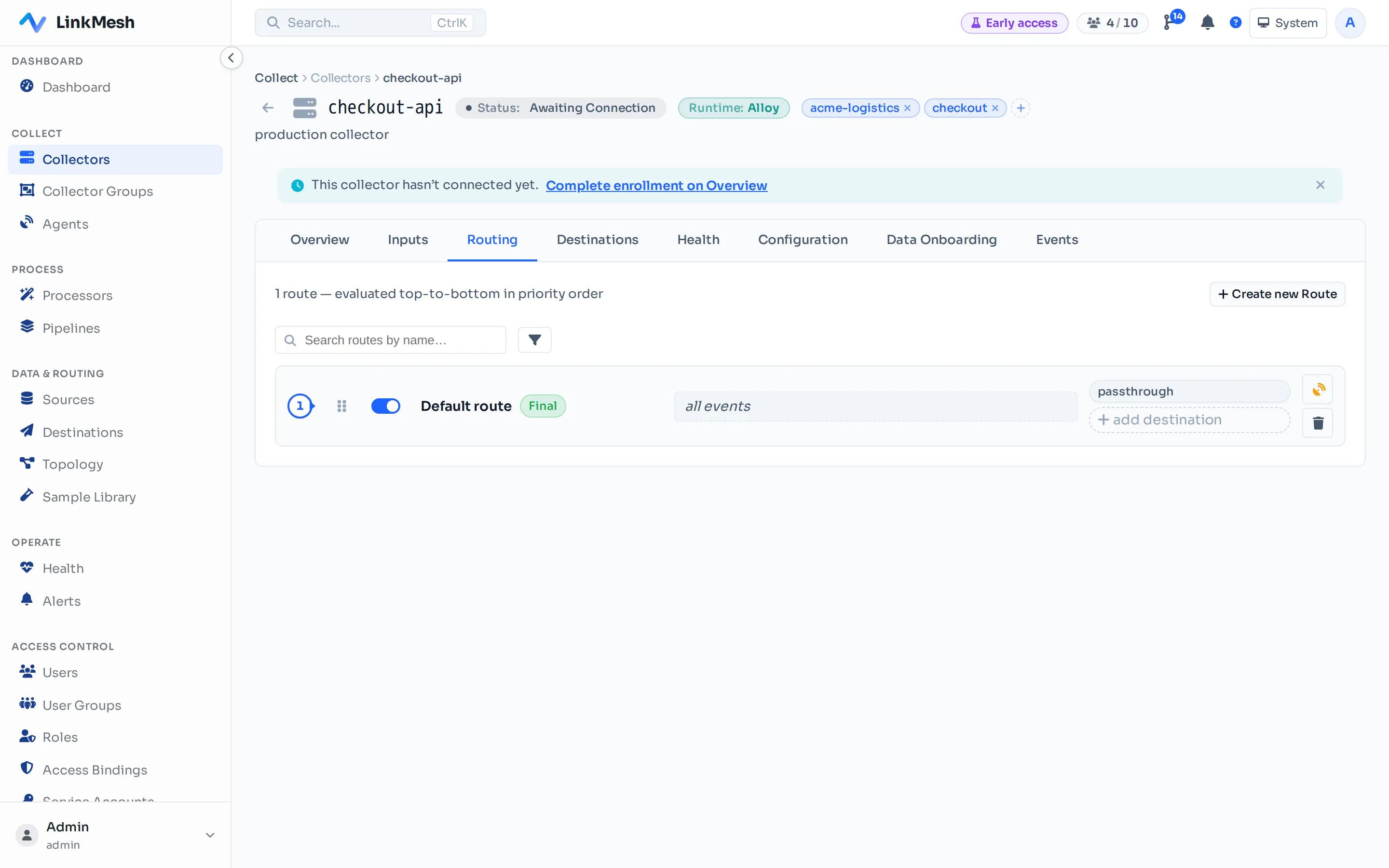Focus the global Search field

(370, 23)
